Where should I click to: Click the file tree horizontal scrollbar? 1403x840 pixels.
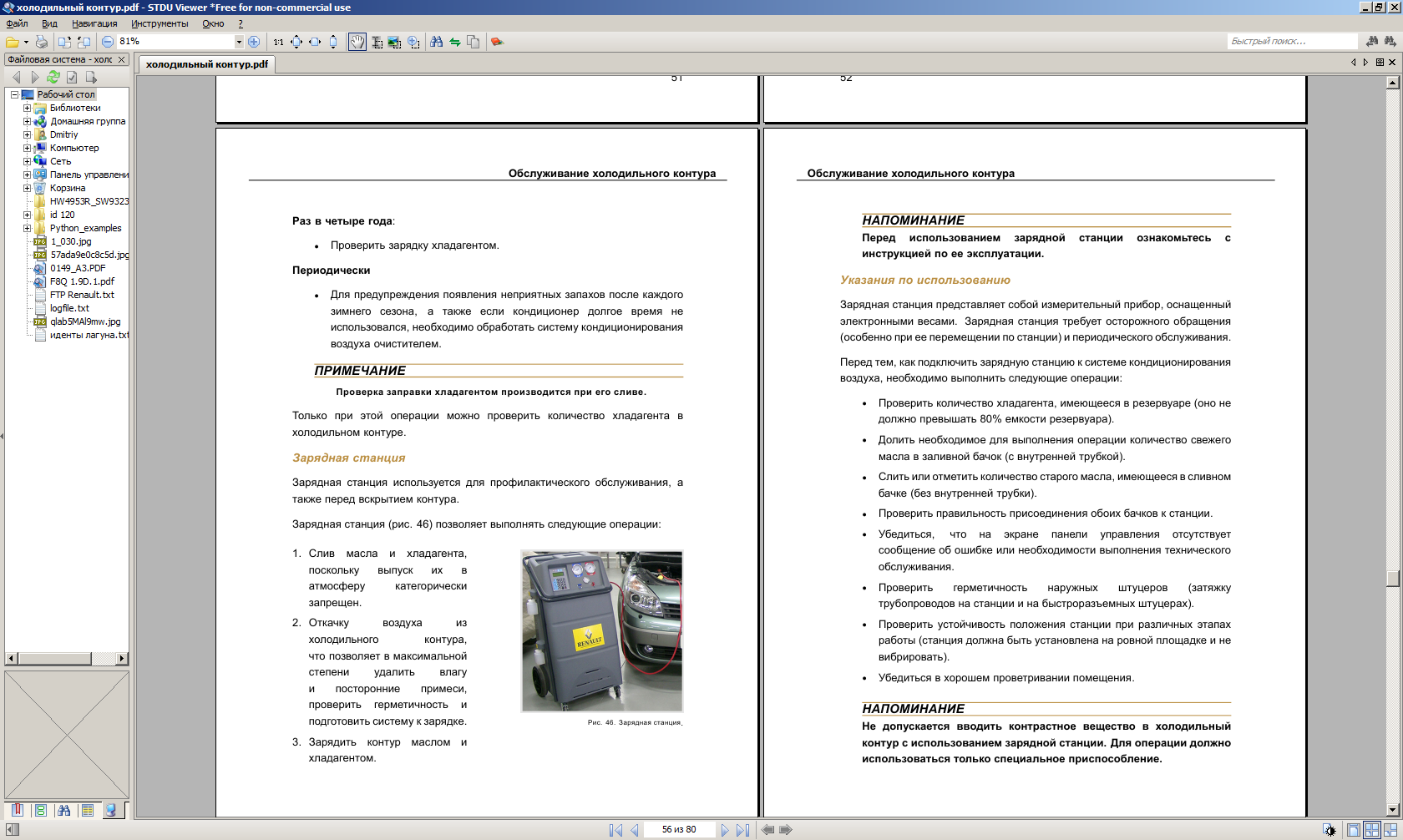[67, 658]
